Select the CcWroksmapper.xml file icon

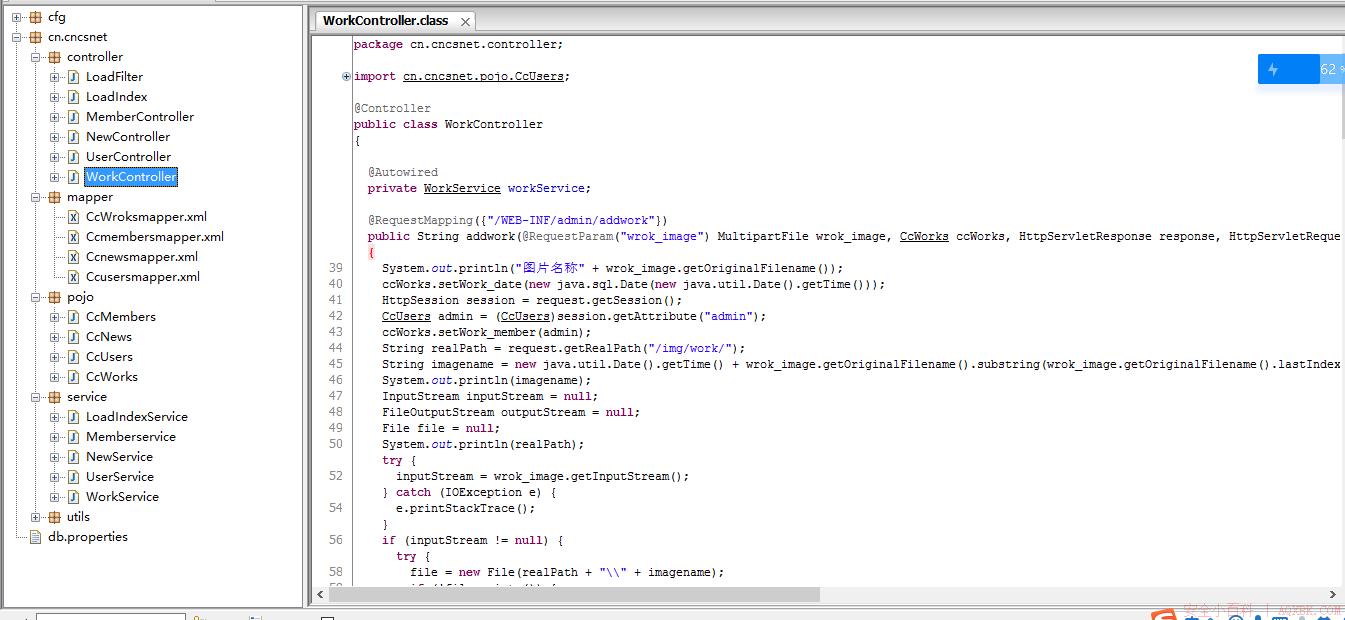73,217
